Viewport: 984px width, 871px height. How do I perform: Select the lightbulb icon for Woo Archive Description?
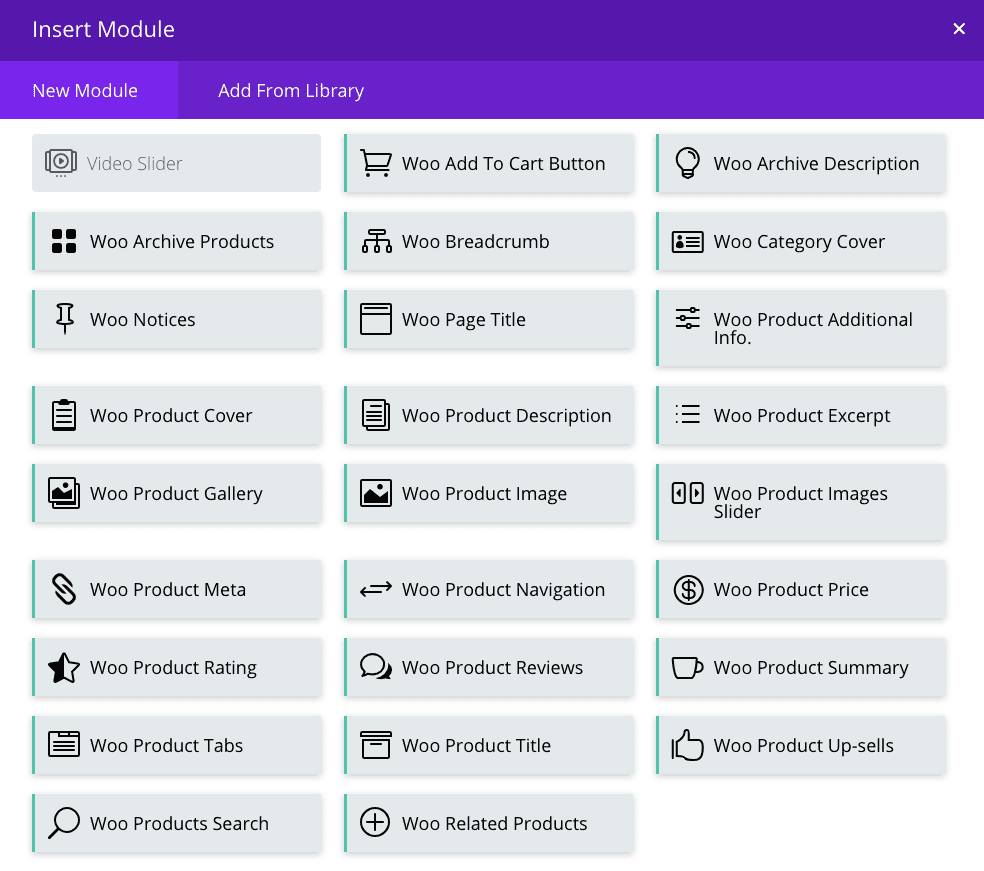[x=687, y=163]
